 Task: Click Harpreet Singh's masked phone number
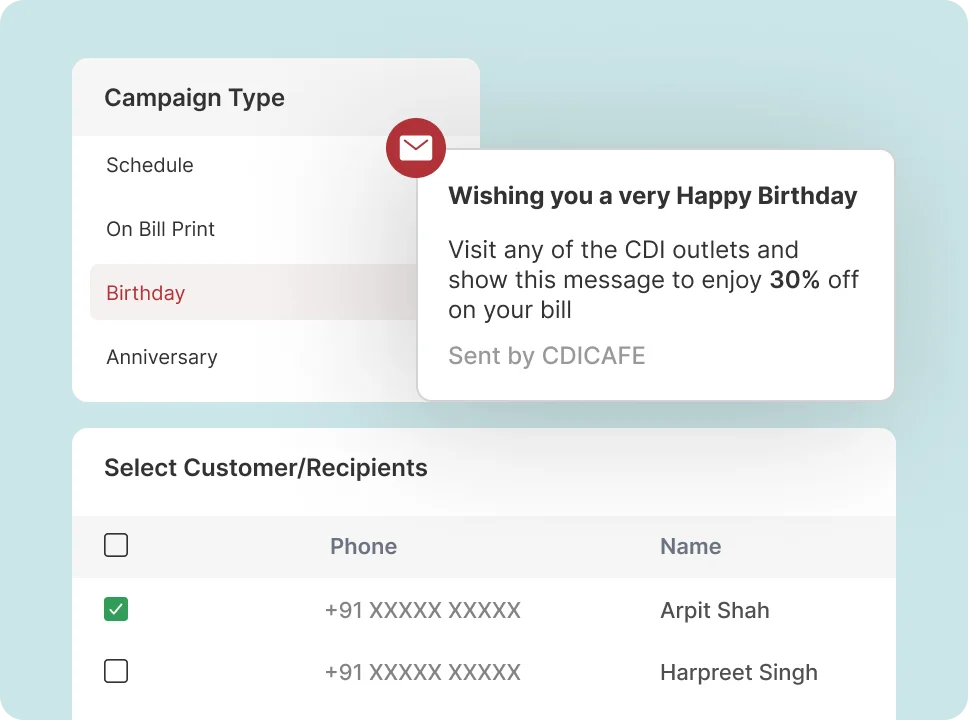point(423,672)
